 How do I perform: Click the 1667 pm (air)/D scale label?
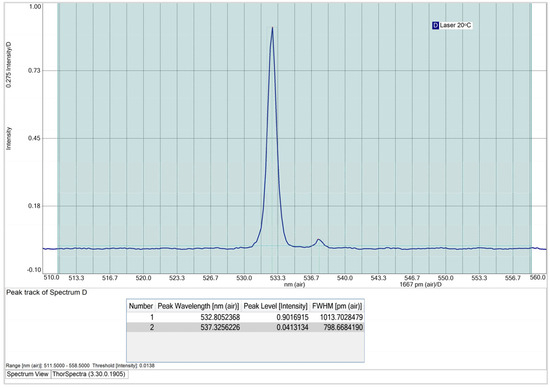pos(420,285)
